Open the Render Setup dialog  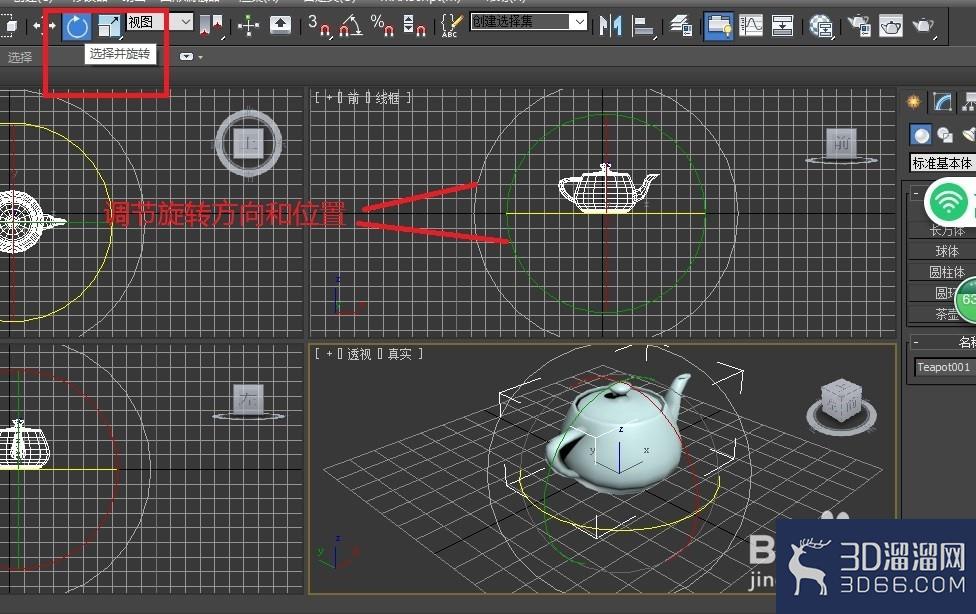pyautogui.click(x=859, y=26)
